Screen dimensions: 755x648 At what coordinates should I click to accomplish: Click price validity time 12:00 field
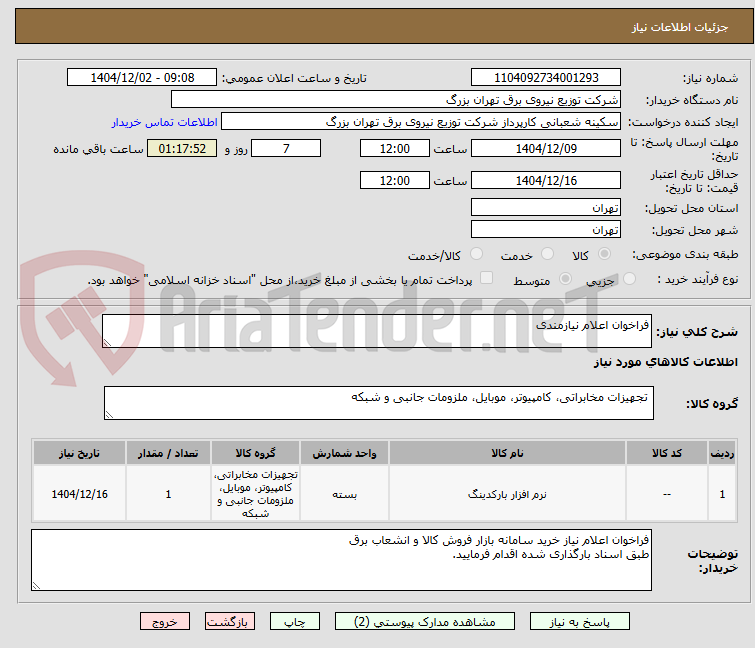395,181
